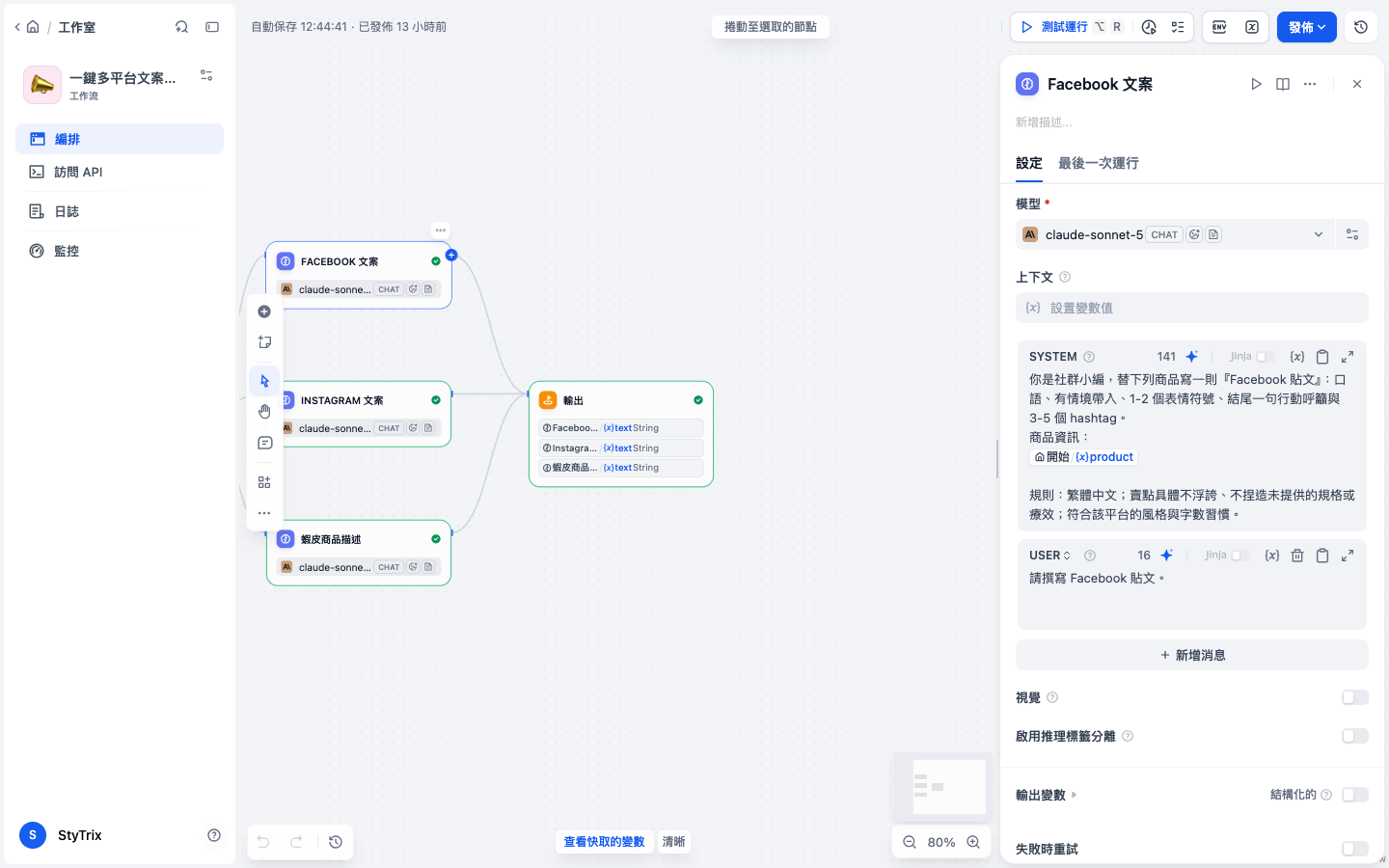1389x868 pixels.
Task: Open change history beside redo
Action: [x=336, y=842]
